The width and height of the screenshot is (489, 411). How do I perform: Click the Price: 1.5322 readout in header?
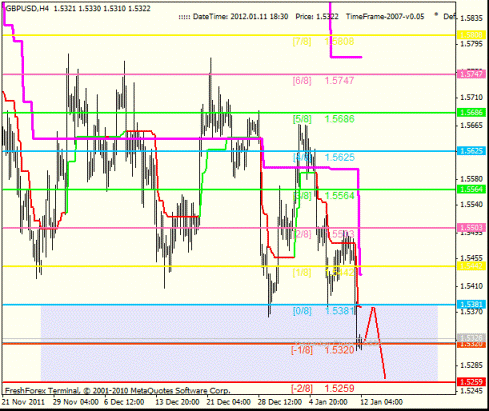coord(317,17)
